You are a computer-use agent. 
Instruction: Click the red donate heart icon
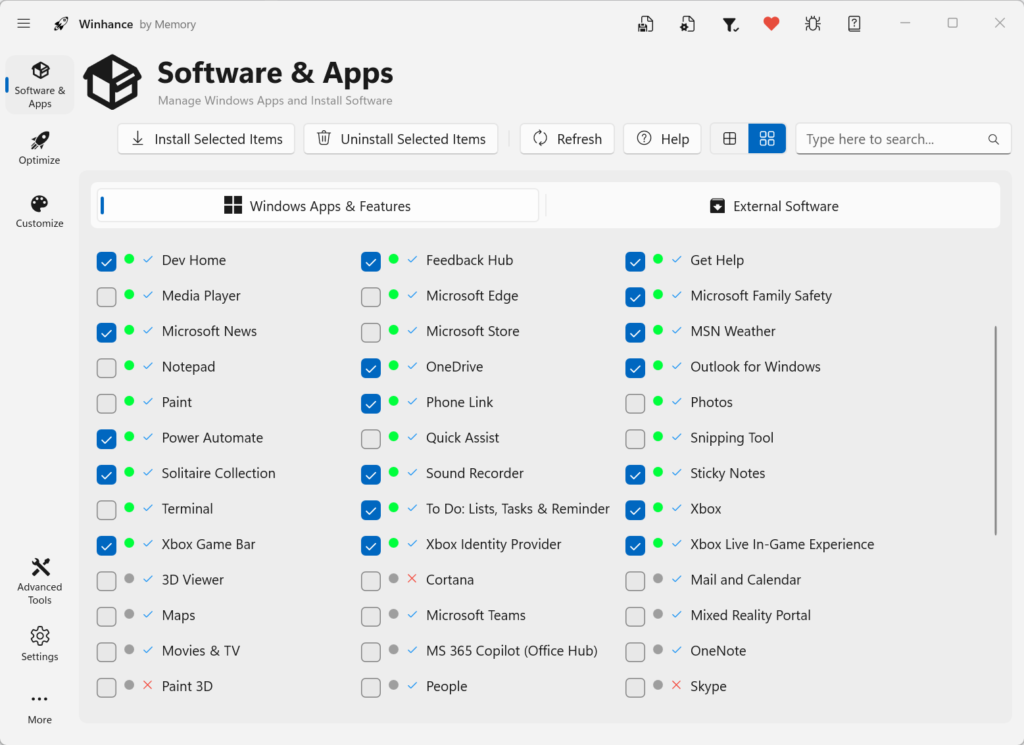pos(771,22)
